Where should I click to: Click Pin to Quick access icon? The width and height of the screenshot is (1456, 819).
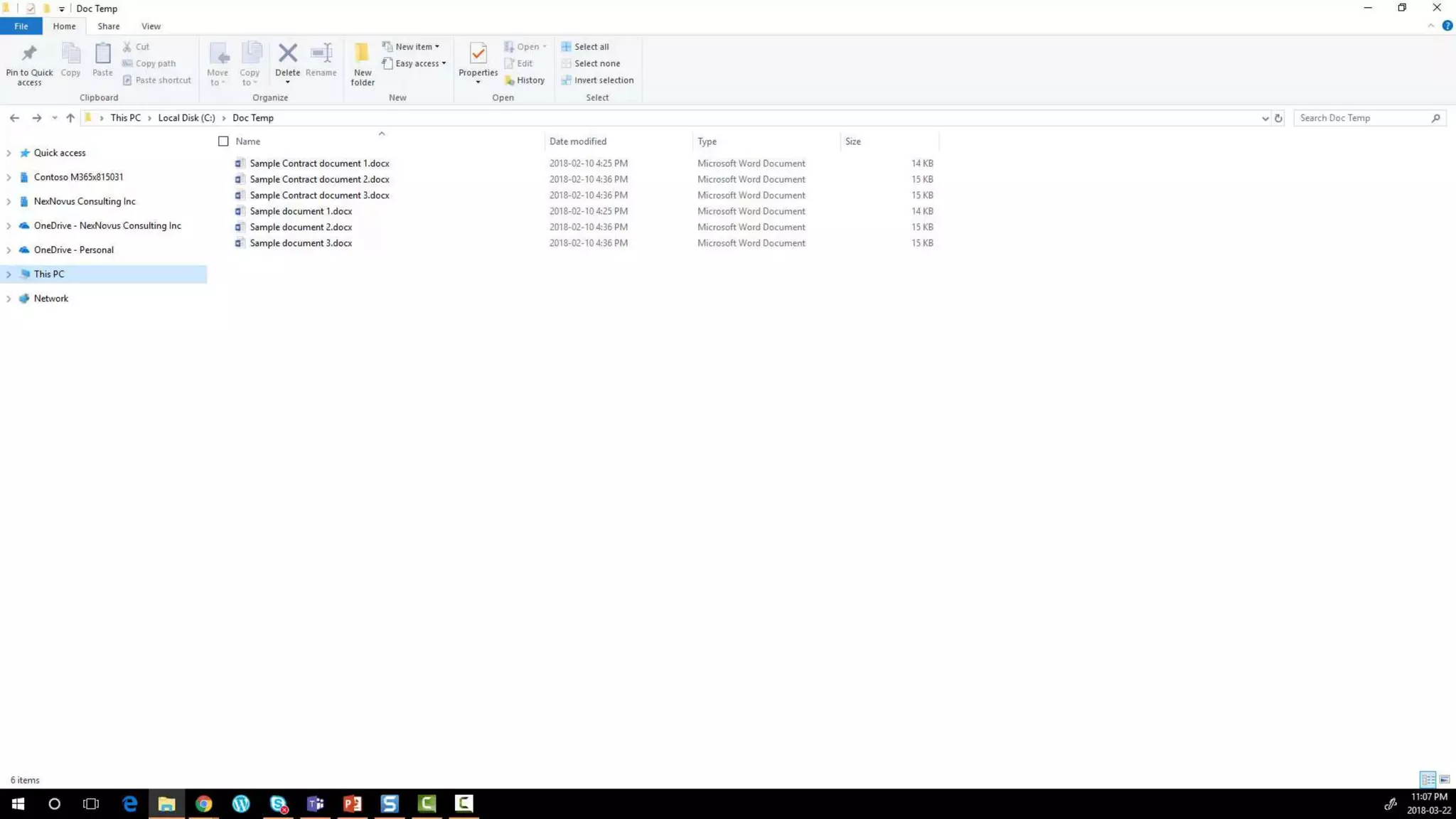click(x=29, y=54)
